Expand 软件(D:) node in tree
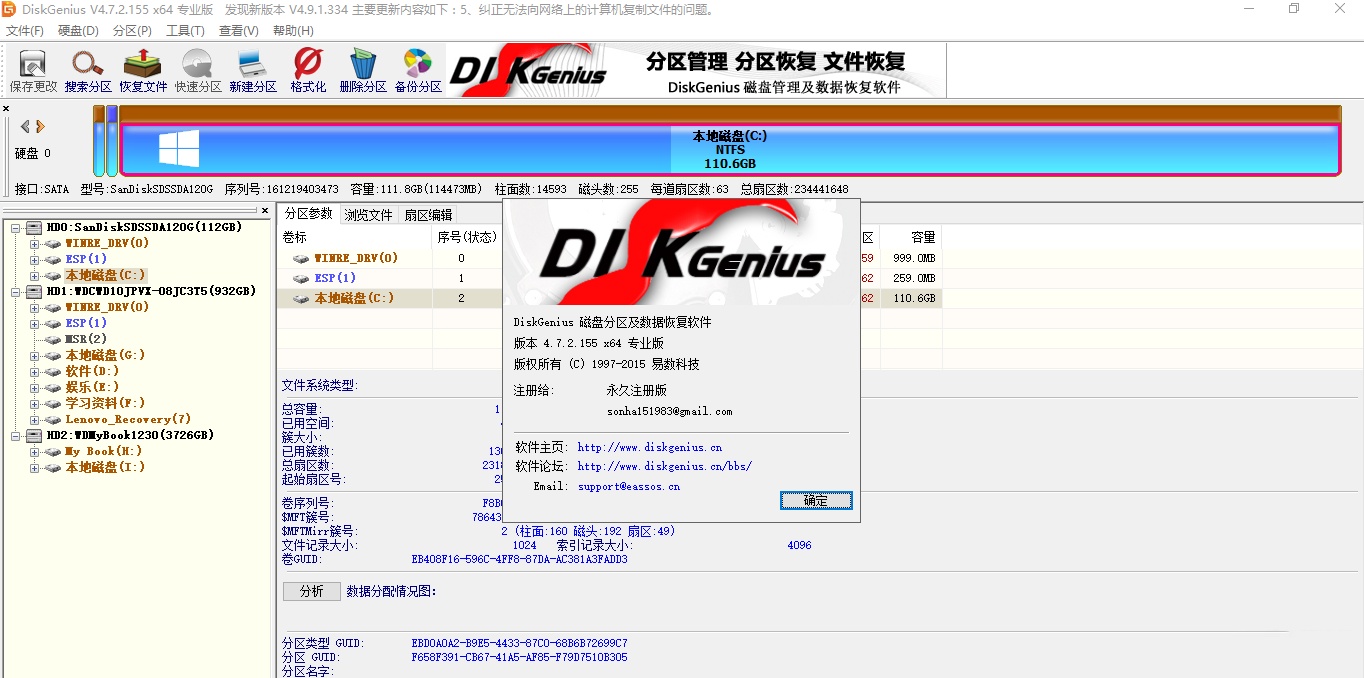This screenshot has height=678, width=1364. point(35,371)
